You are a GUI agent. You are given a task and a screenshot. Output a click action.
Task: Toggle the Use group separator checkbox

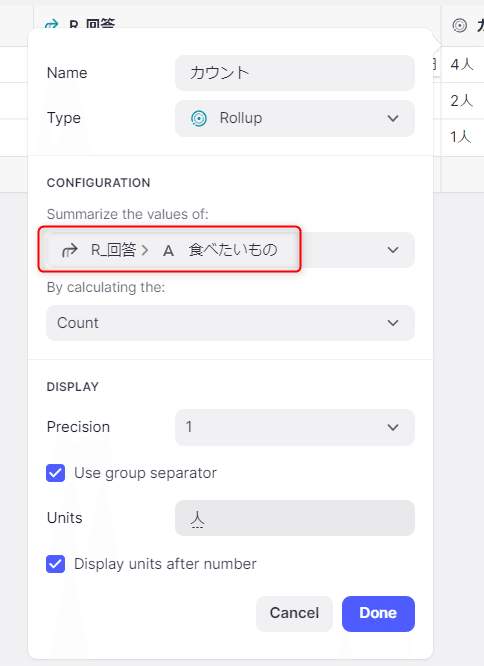[56, 473]
